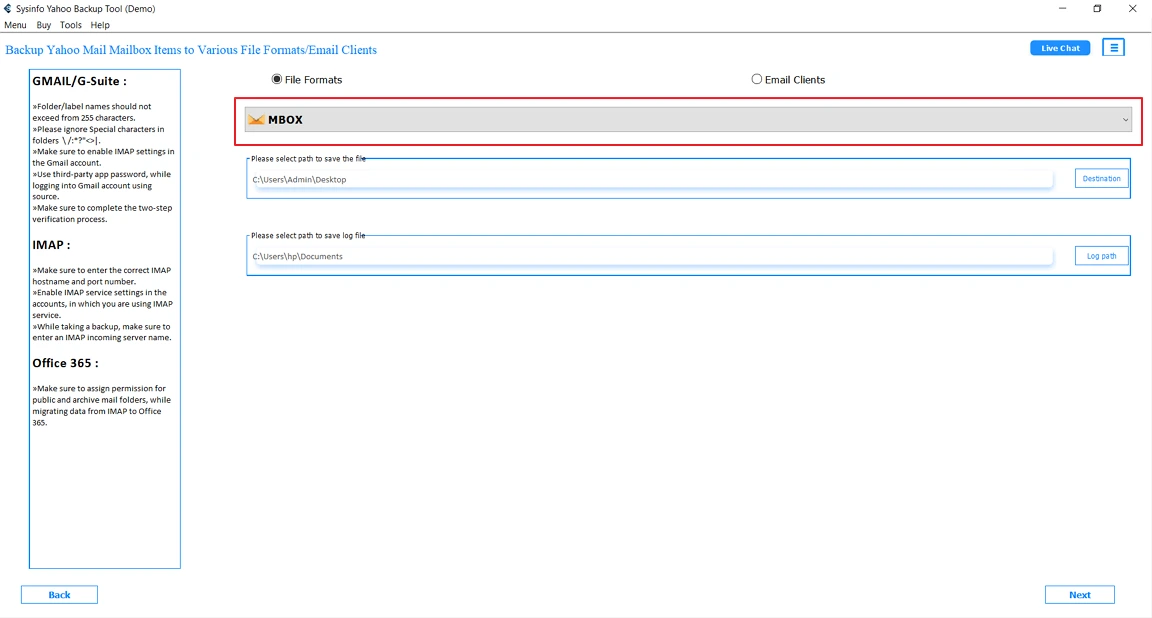The height and width of the screenshot is (618, 1152).
Task: Click the Log path button
Action: pyautogui.click(x=1101, y=256)
